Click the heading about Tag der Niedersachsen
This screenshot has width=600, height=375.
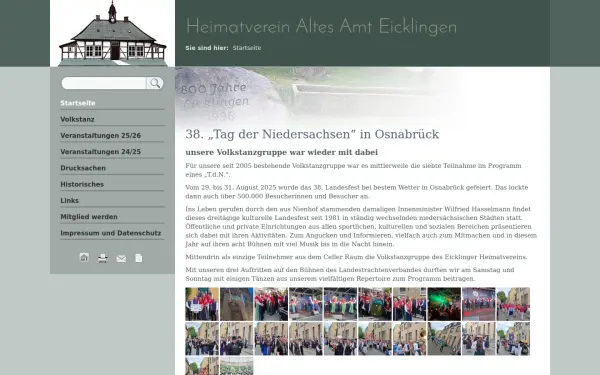pyautogui.click(x=312, y=134)
